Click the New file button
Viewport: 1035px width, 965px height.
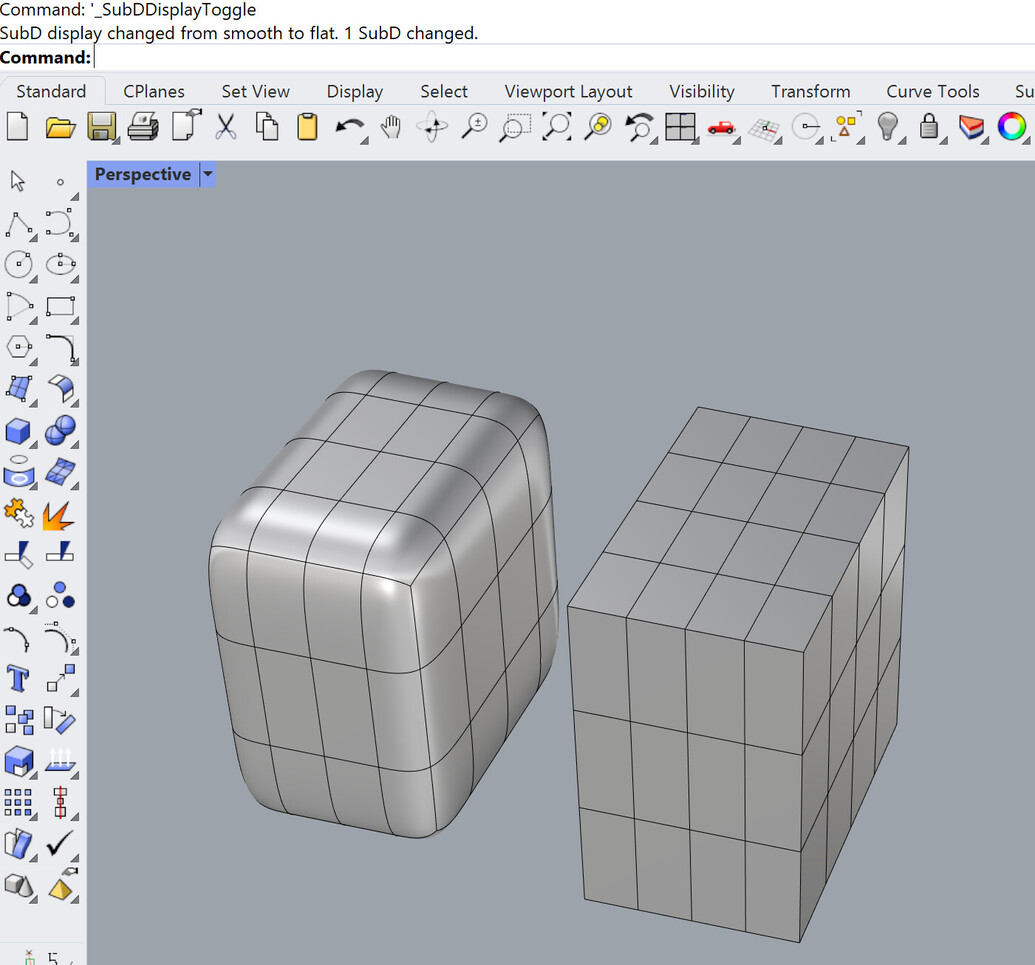[x=18, y=127]
